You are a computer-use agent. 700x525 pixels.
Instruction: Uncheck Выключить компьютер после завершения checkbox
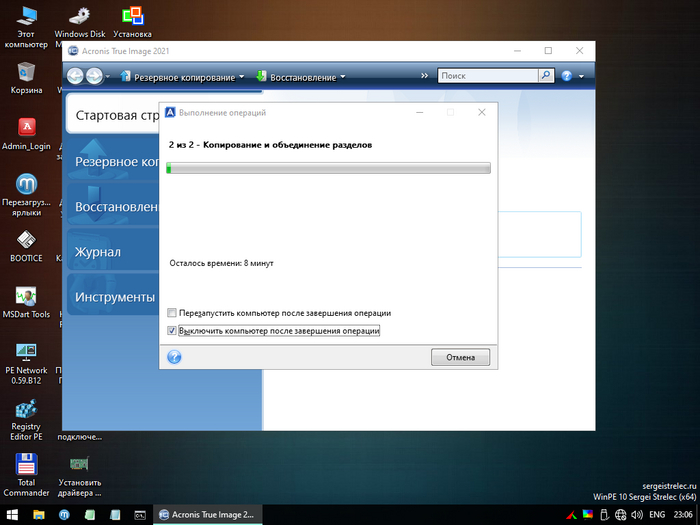coord(172,331)
